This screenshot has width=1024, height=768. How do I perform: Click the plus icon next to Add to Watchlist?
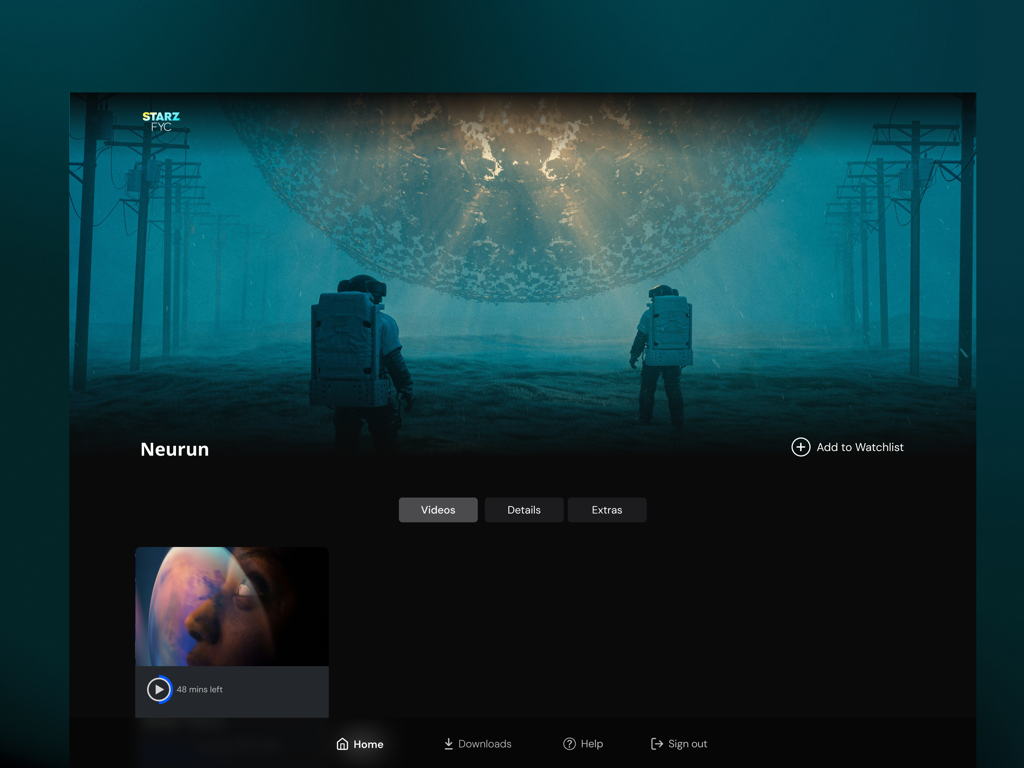(x=800, y=447)
